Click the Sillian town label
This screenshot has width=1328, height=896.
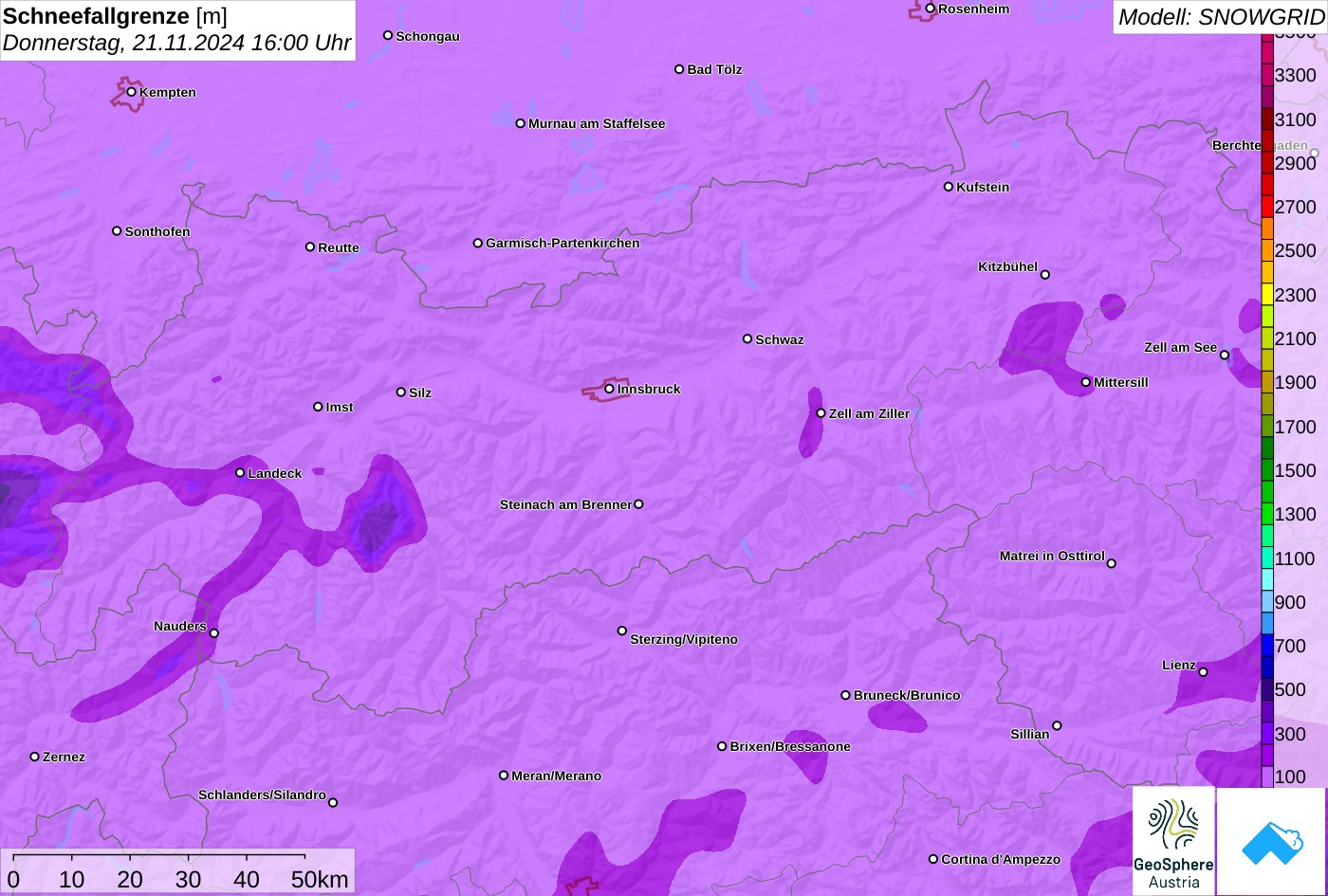1030,734
